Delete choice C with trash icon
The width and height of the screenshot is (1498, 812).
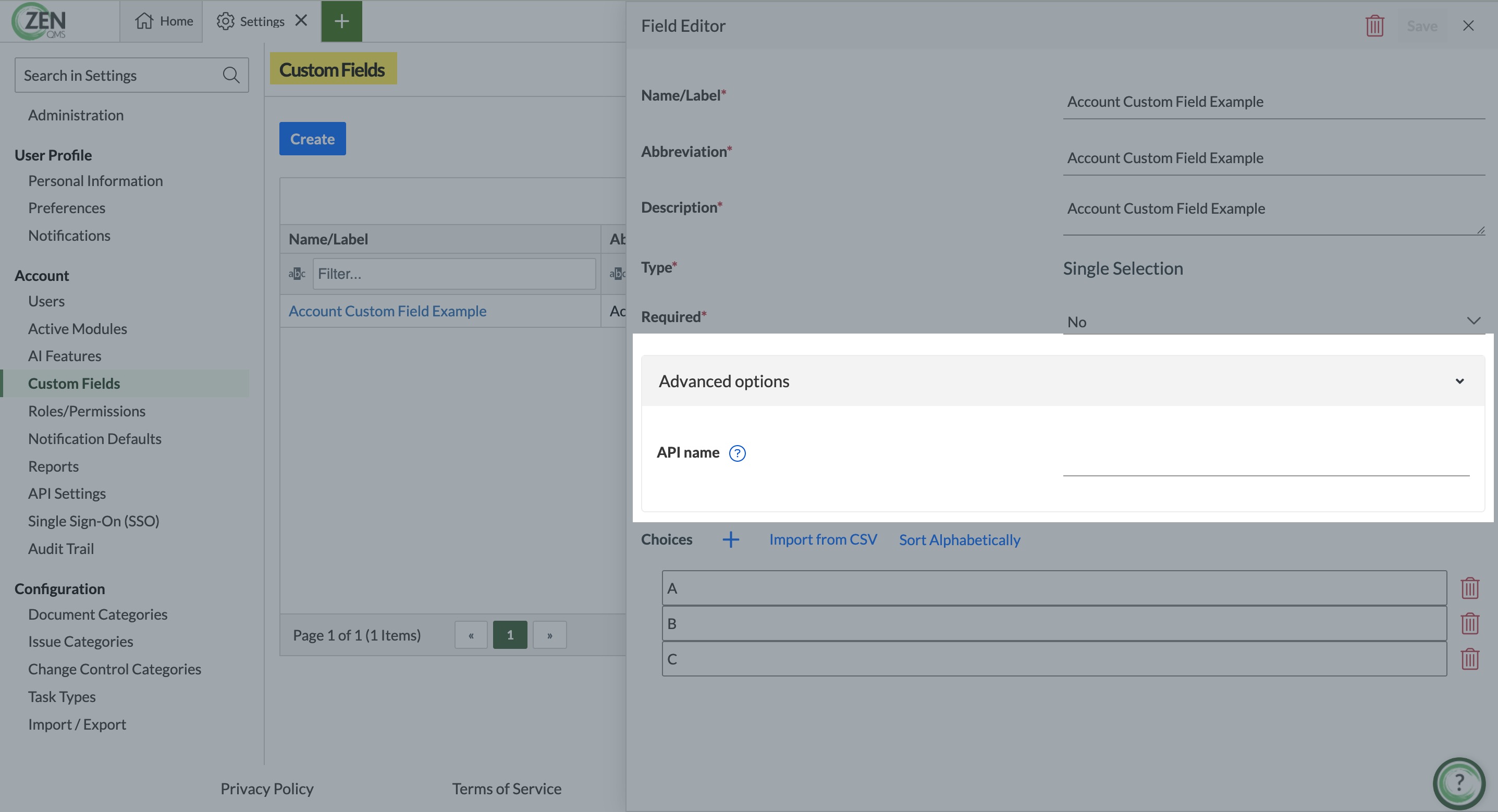1469,659
